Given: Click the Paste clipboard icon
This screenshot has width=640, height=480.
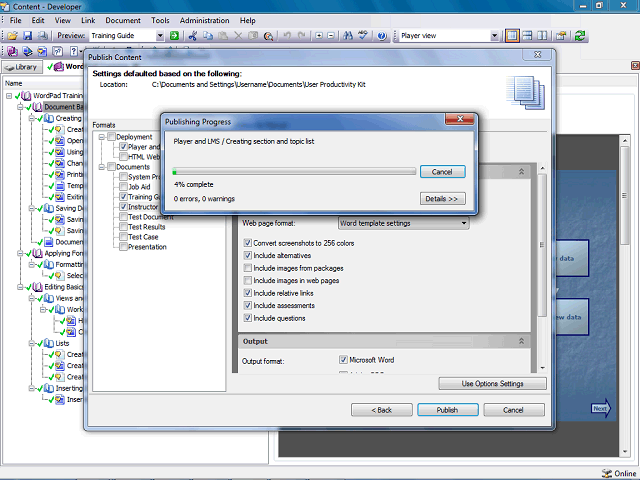Looking at the screenshot, I should pos(223,36).
